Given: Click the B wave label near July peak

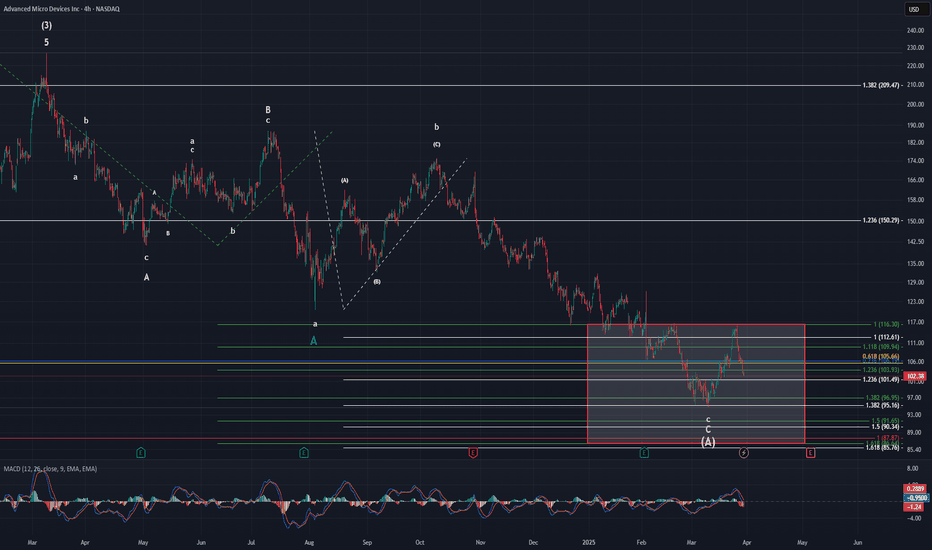Looking at the screenshot, I should tap(268, 110).
